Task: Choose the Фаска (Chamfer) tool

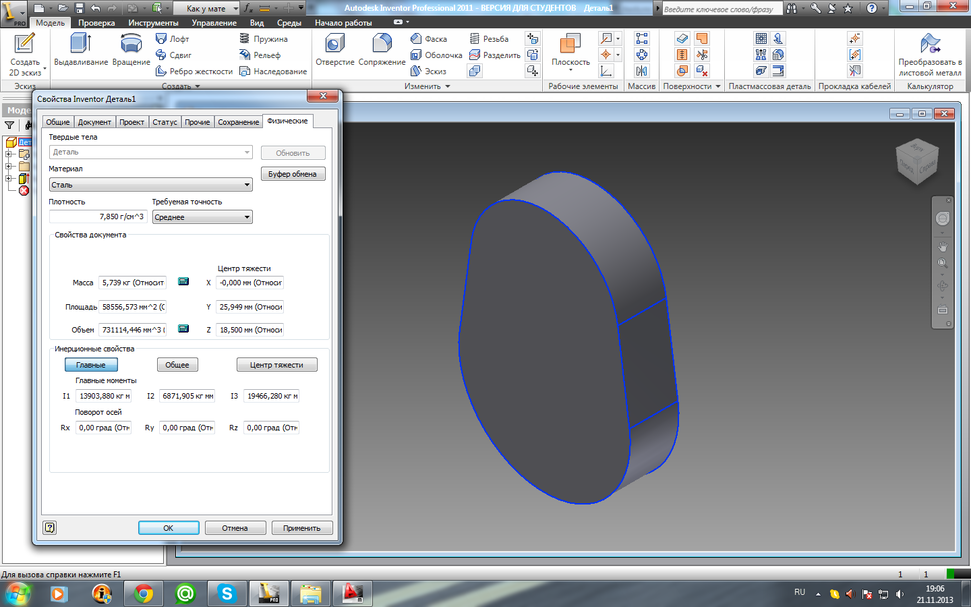Action: pyautogui.click(x=428, y=39)
